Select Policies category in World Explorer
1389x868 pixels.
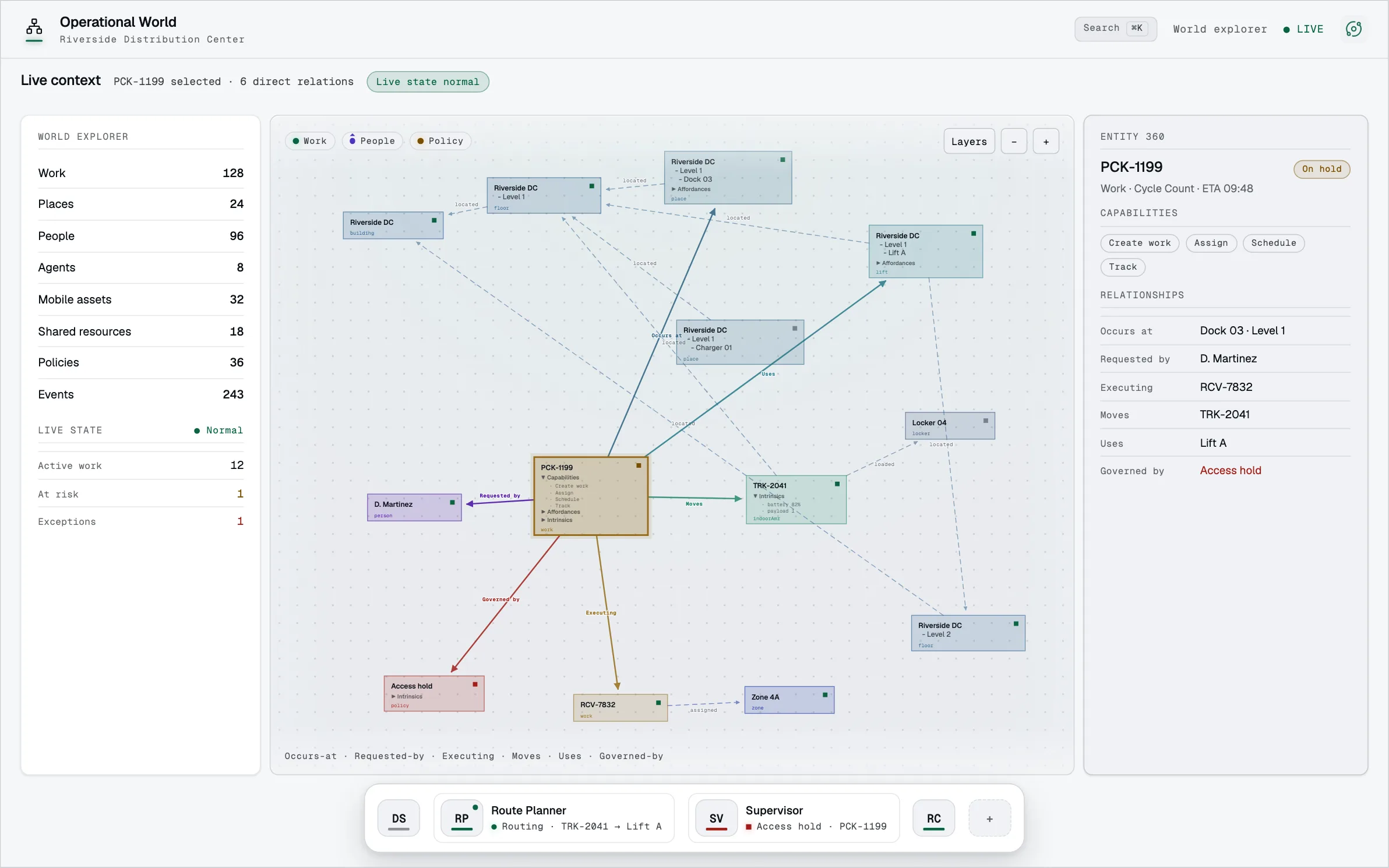coord(140,362)
